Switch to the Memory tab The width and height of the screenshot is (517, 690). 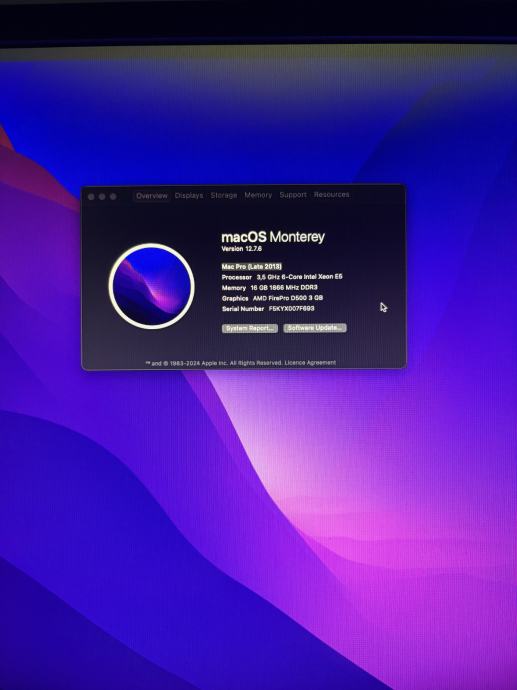pyautogui.click(x=258, y=195)
